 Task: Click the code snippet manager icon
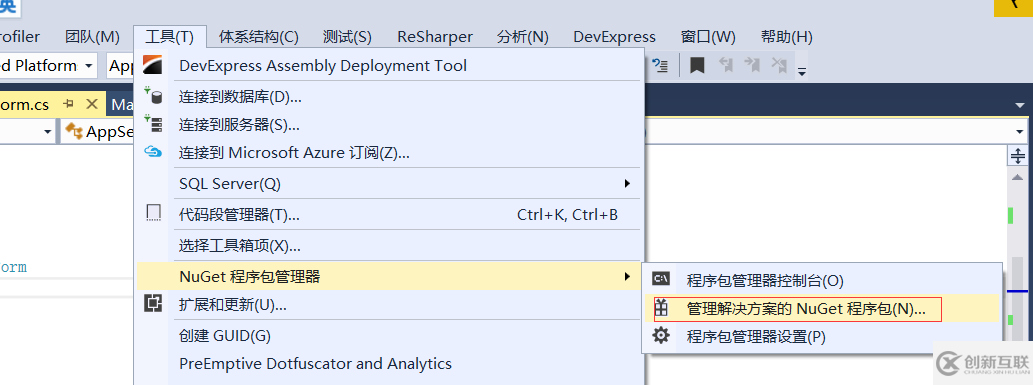click(153, 213)
